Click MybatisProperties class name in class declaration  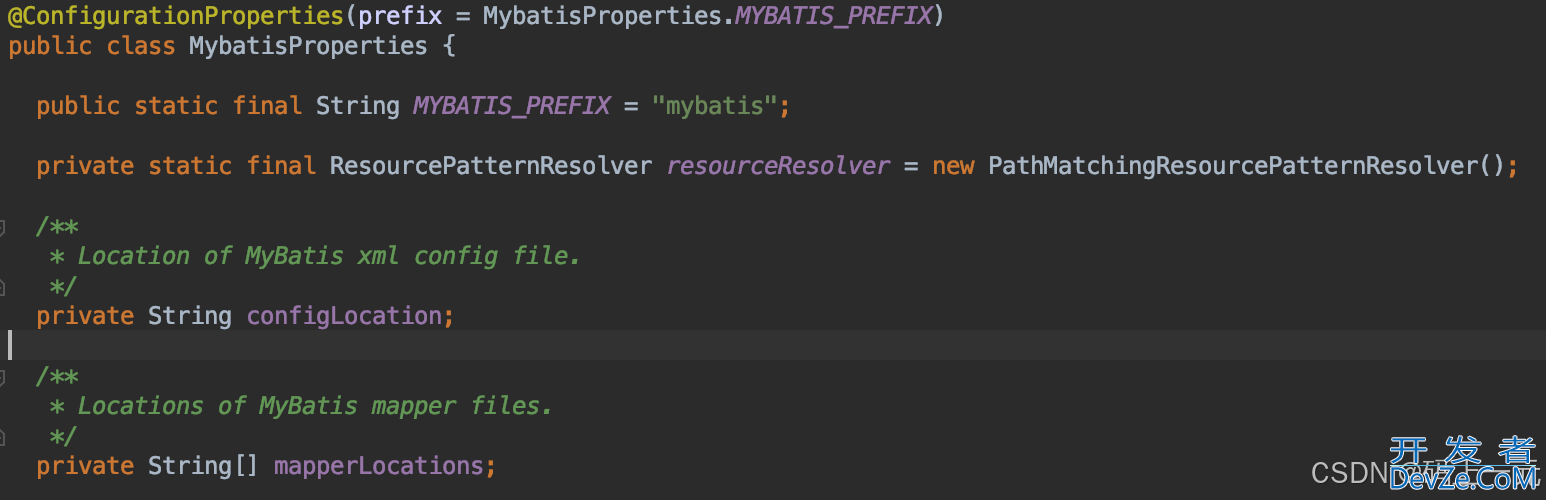pyautogui.click(x=308, y=46)
